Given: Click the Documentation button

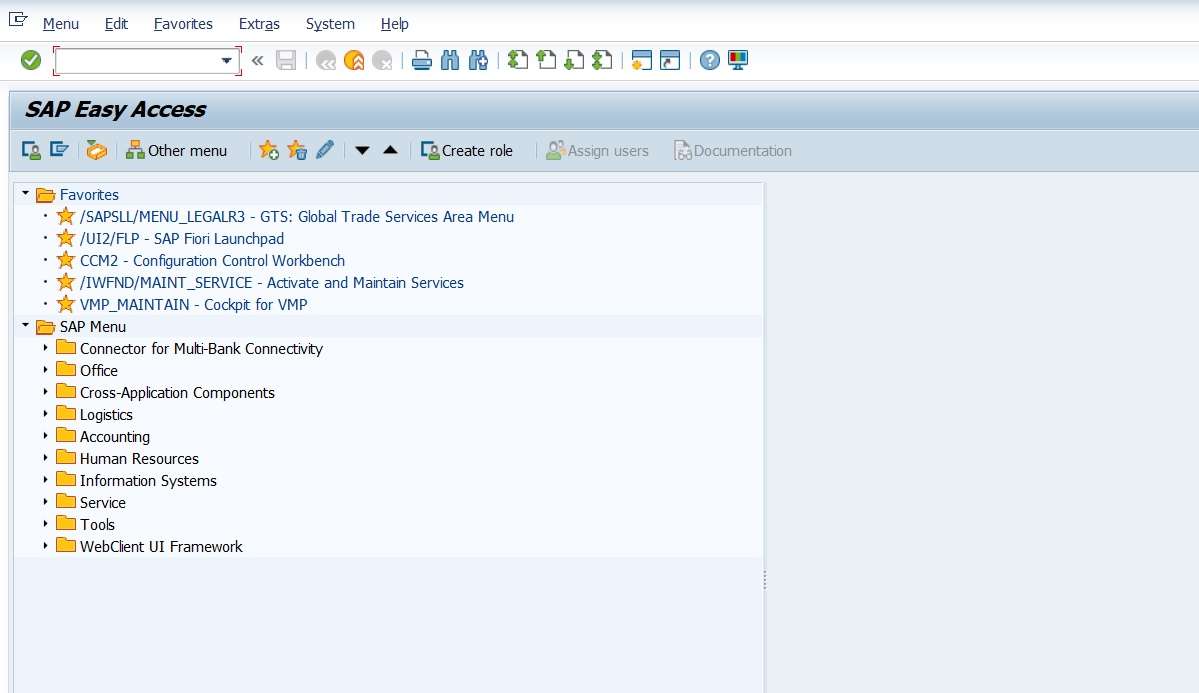Looking at the screenshot, I should click(x=733, y=151).
